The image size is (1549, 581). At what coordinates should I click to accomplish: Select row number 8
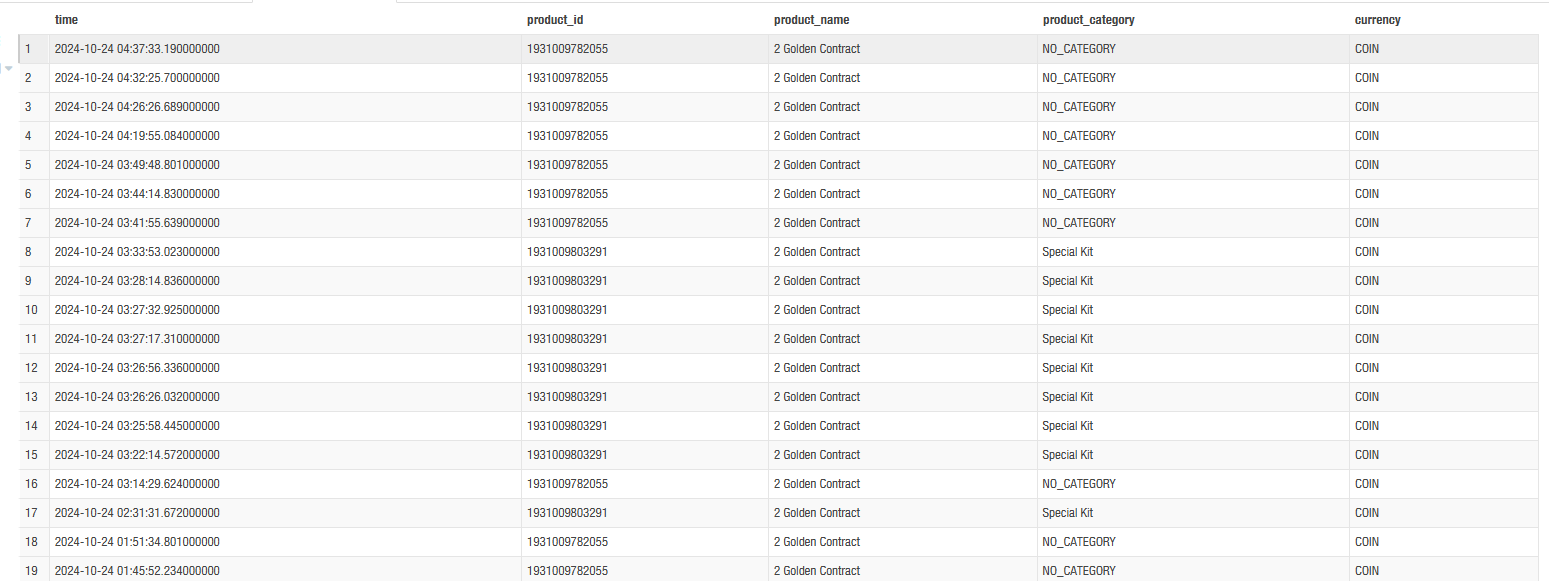[29, 252]
